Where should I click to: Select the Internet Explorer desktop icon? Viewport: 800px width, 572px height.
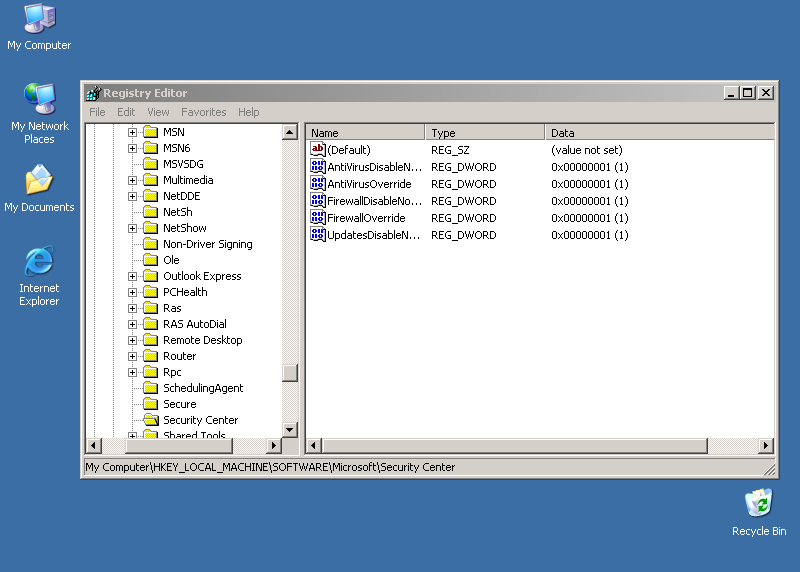tap(39, 276)
